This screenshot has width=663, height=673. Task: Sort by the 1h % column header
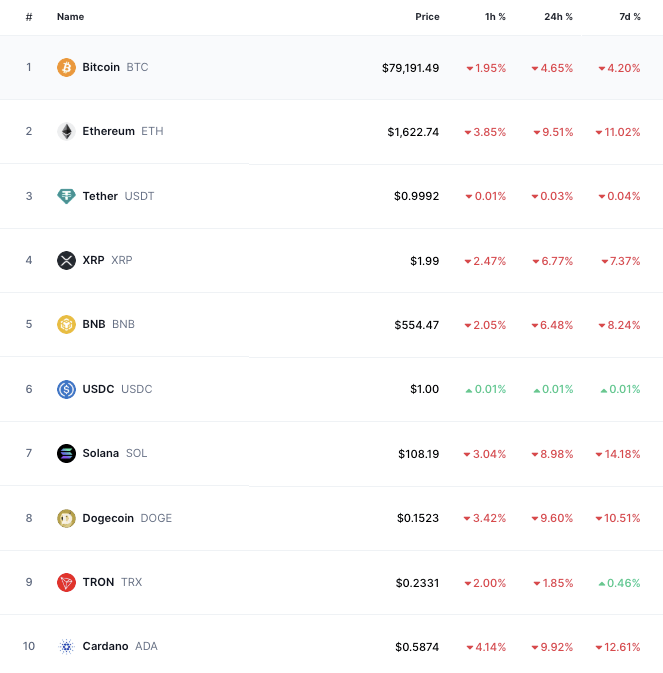(x=495, y=17)
